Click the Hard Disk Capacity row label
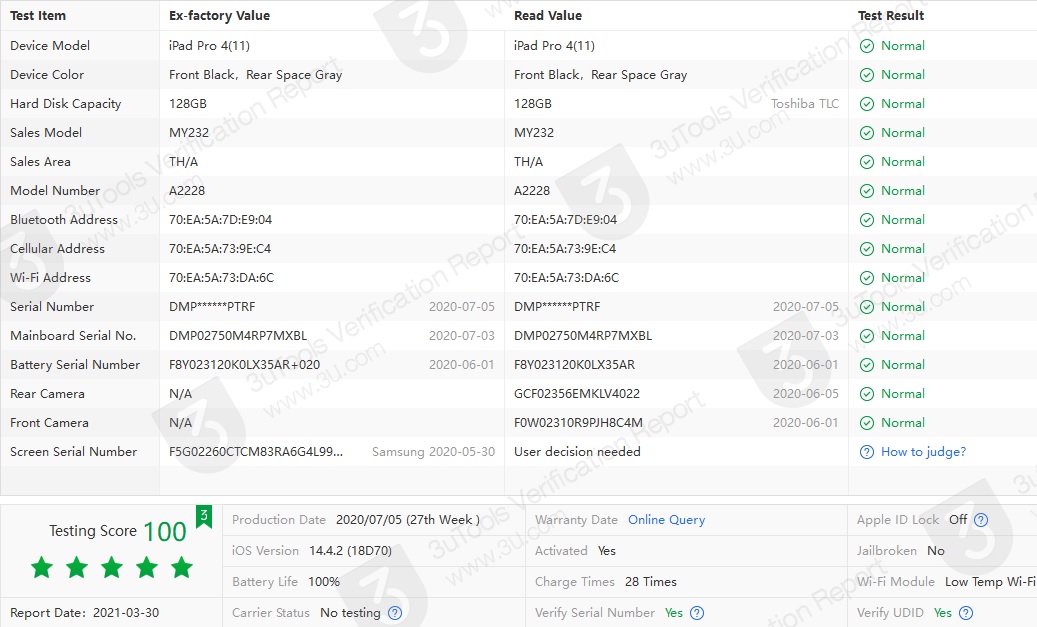The image size is (1037, 627). pyautogui.click(x=65, y=104)
